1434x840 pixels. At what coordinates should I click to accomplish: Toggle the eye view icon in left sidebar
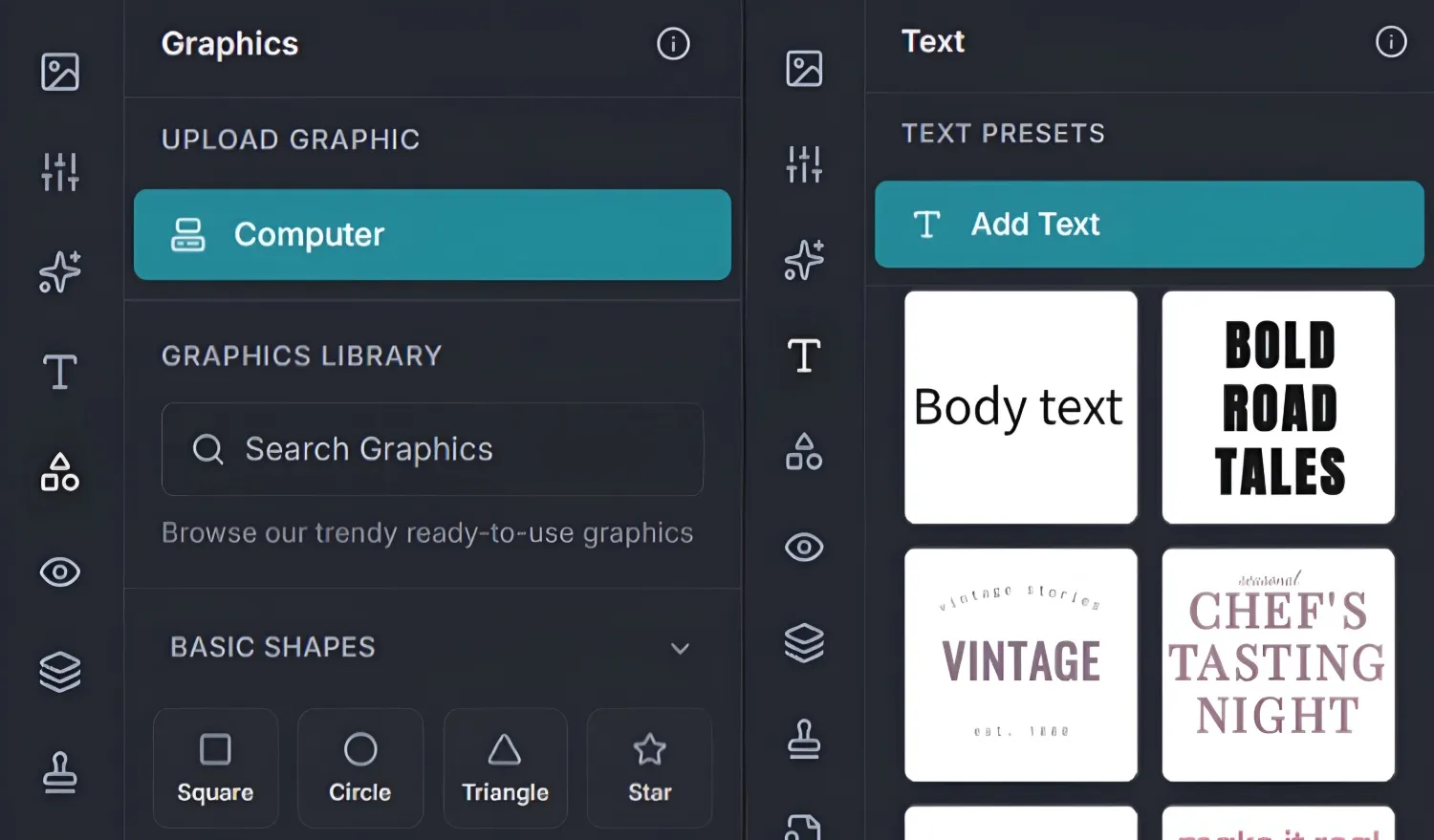(x=59, y=572)
